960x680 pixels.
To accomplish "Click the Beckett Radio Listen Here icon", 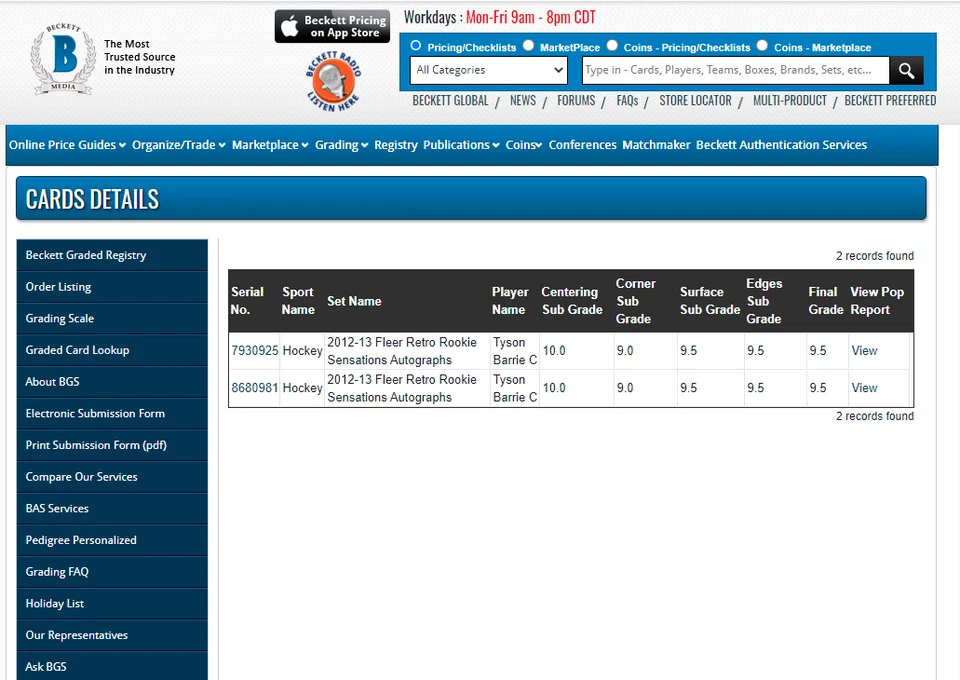I will (333, 82).
